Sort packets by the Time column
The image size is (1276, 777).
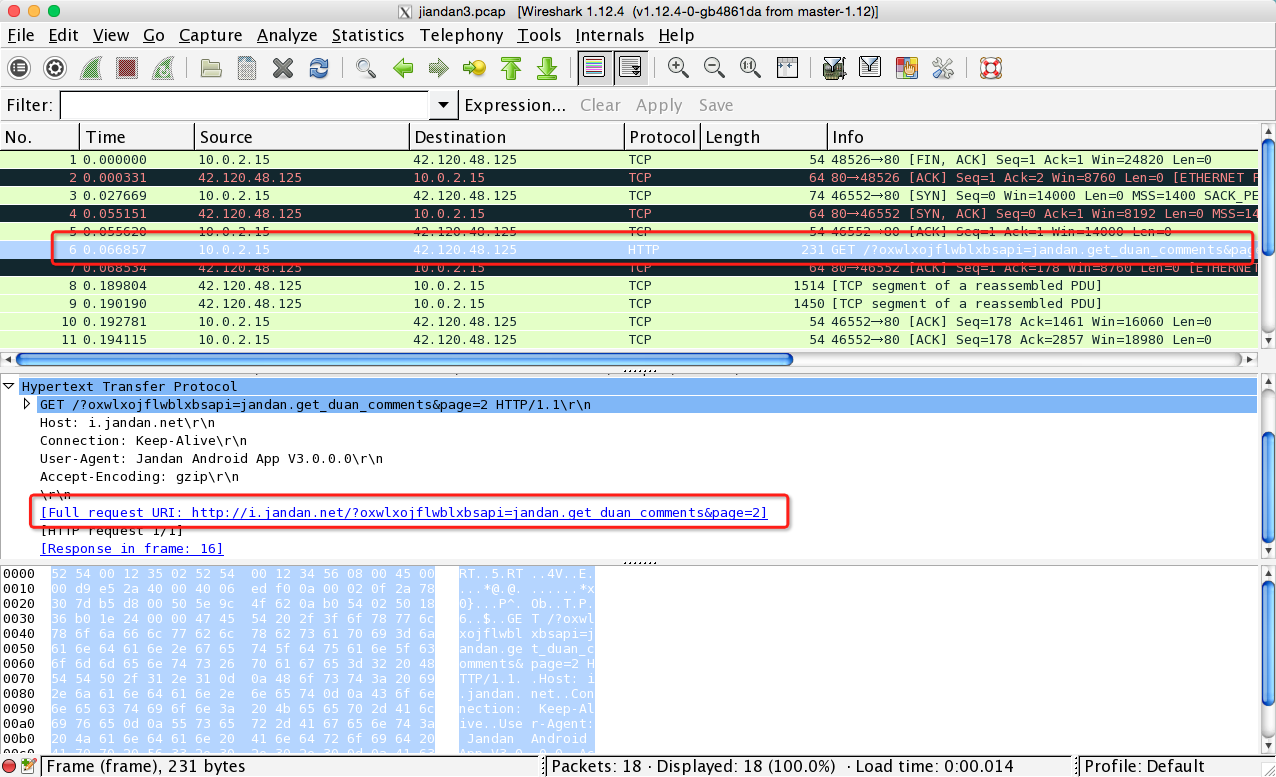137,137
